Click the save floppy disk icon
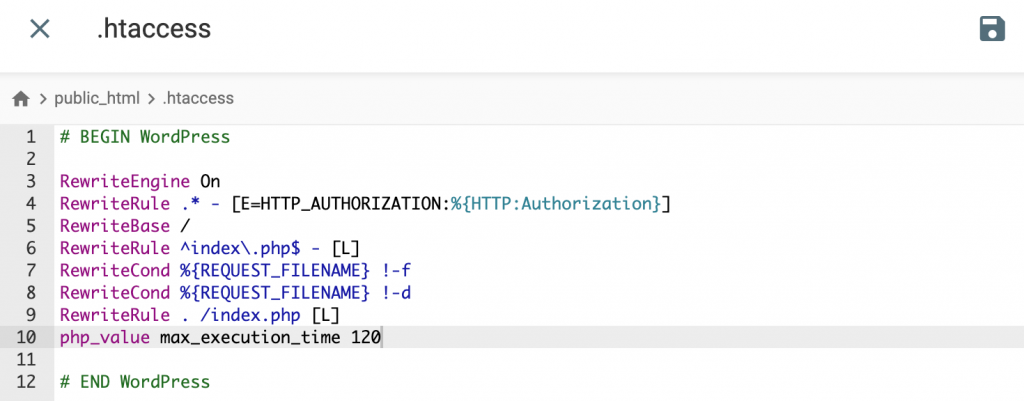This screenshot has height=401, width=1024. [991, 29]
